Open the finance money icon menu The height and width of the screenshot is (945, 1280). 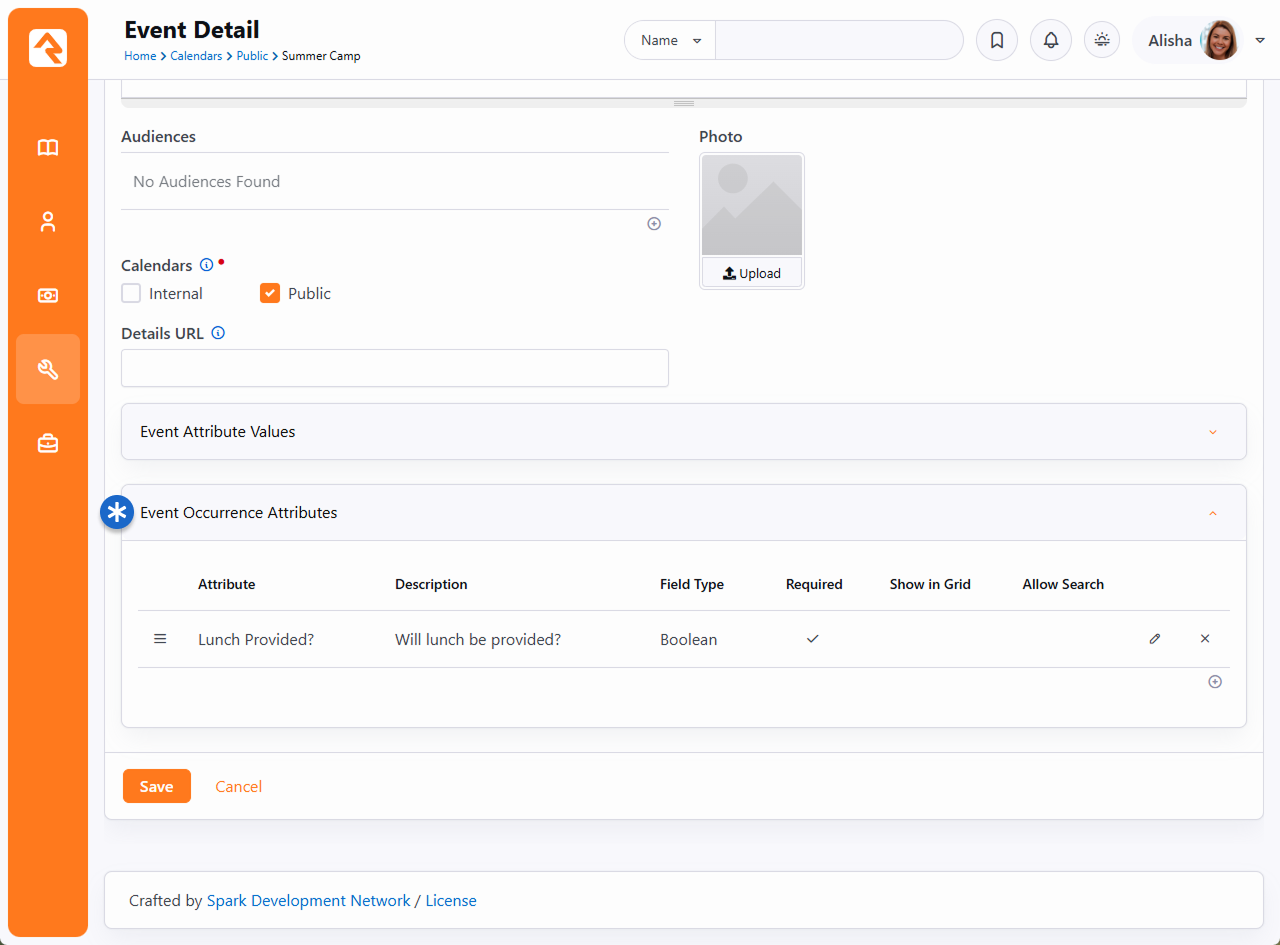point(48,296)
